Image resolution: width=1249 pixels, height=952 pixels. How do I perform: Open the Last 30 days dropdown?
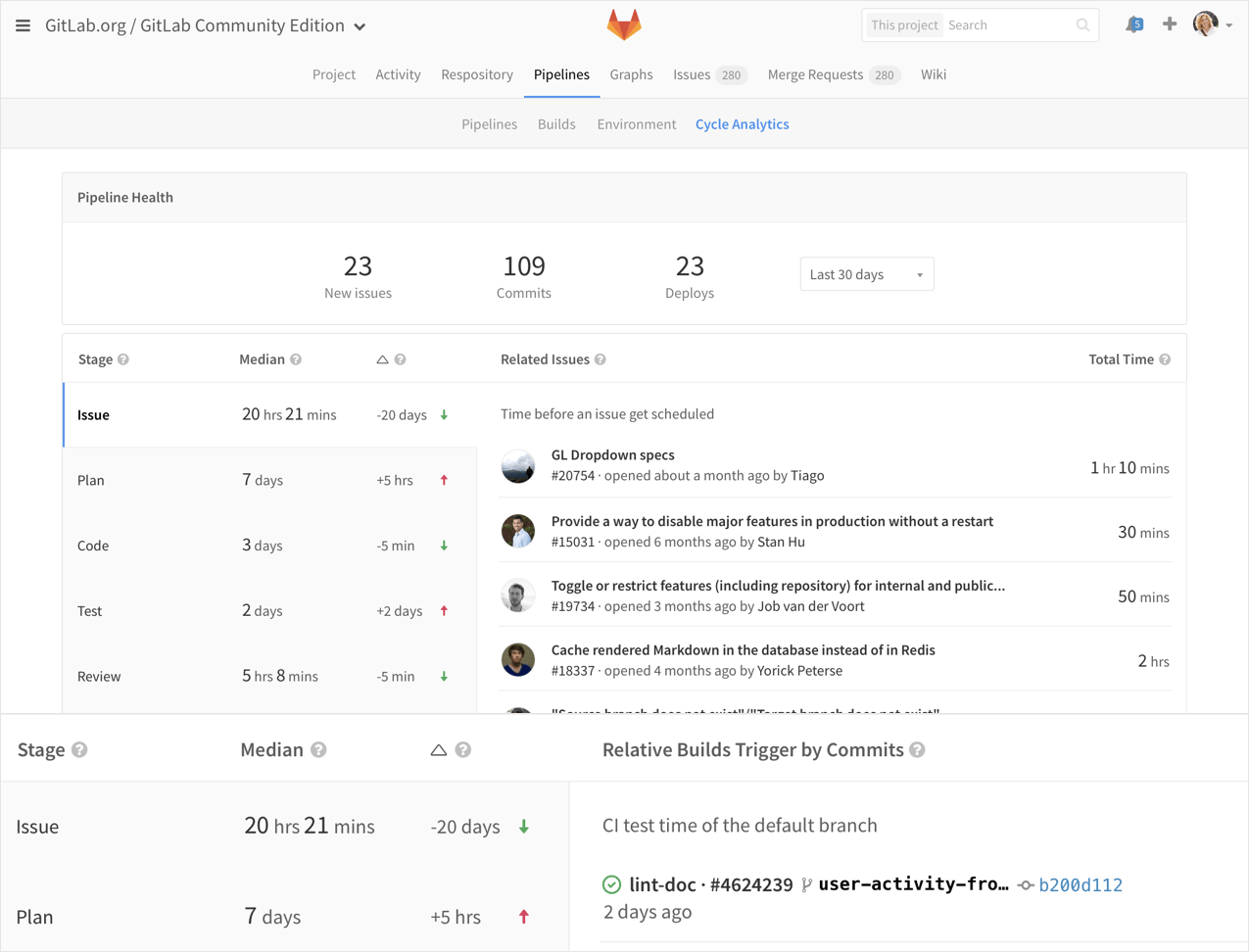(866, 274)
